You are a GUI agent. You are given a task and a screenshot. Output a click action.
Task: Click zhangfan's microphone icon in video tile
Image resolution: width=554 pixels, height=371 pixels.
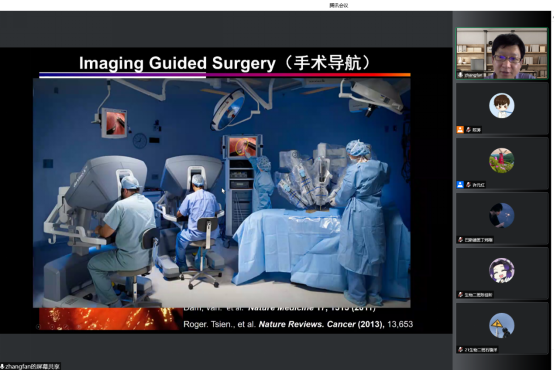(460, 75)
